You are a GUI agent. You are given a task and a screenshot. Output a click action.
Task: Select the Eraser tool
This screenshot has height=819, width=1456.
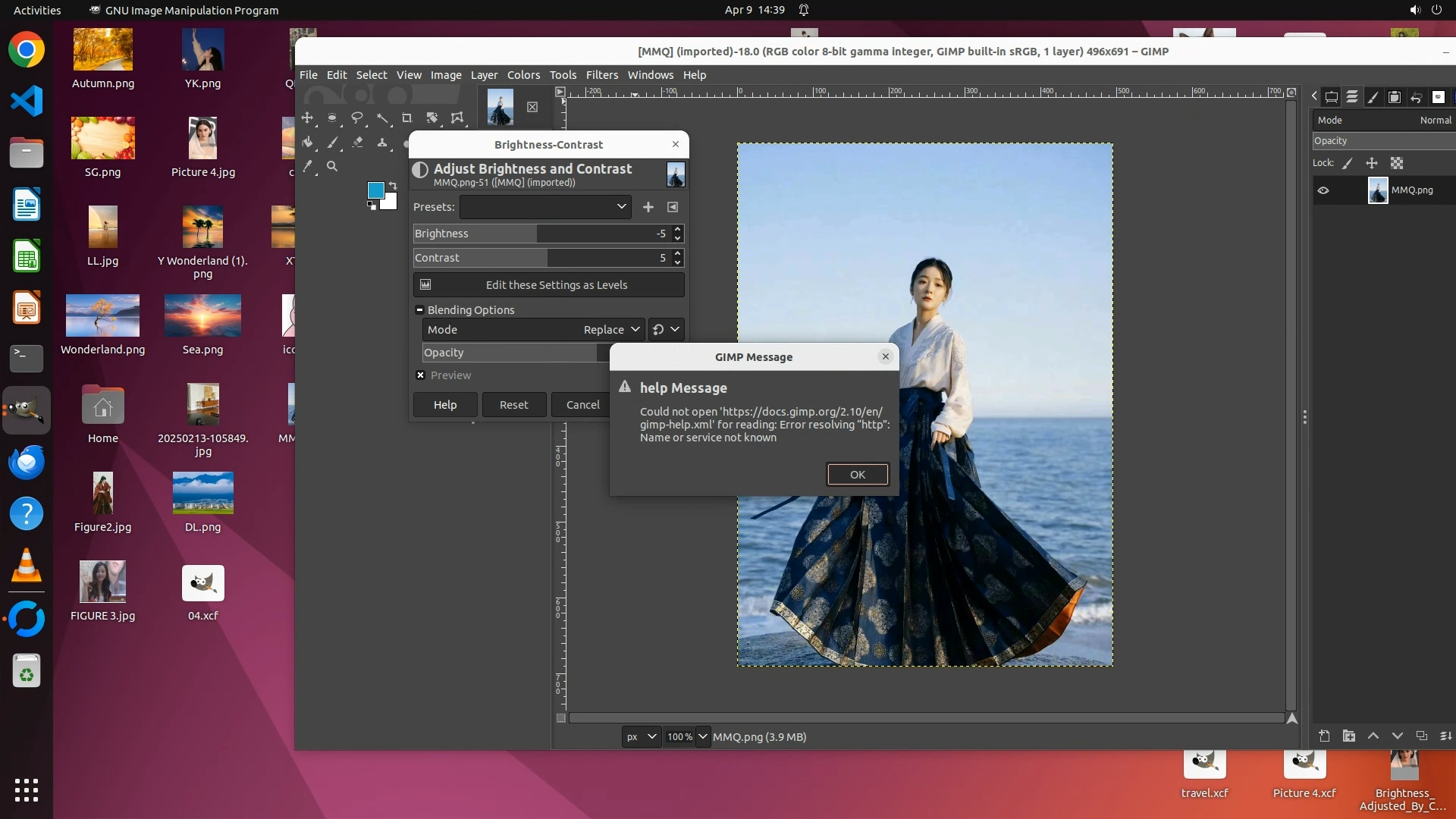click(357, 143)
